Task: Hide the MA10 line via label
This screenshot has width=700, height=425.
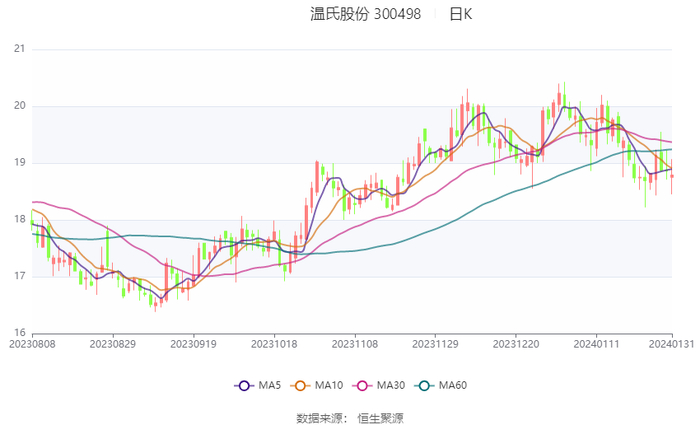Action: tap(329, 385)
